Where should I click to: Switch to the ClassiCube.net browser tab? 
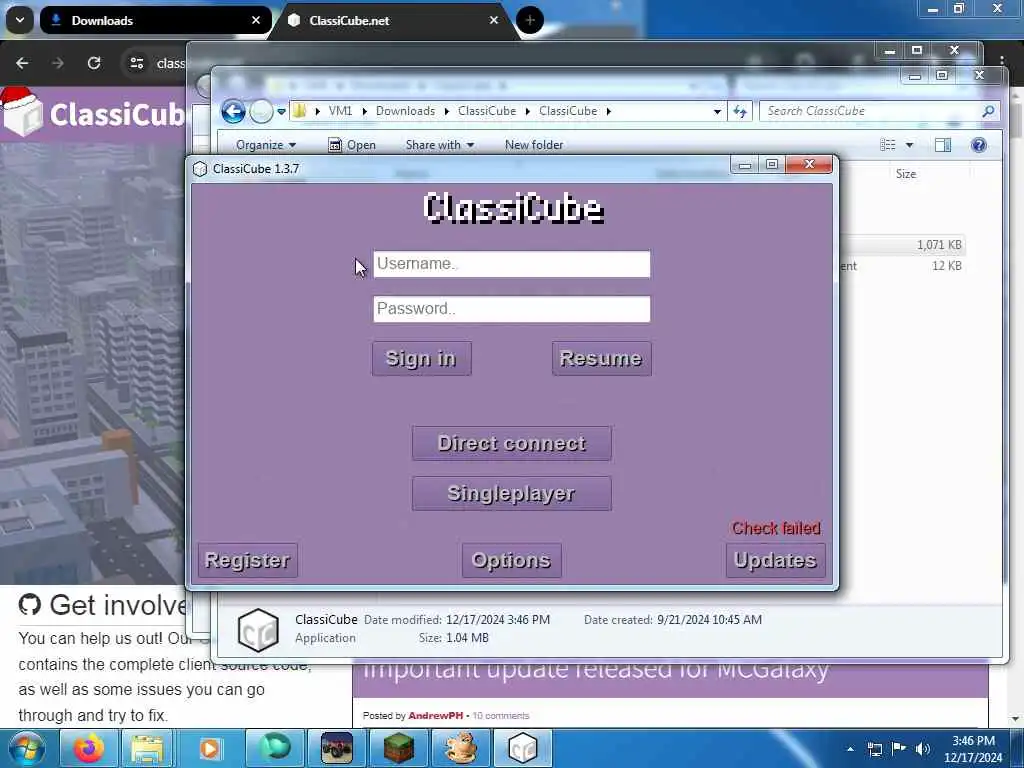(x=394, y=20)
